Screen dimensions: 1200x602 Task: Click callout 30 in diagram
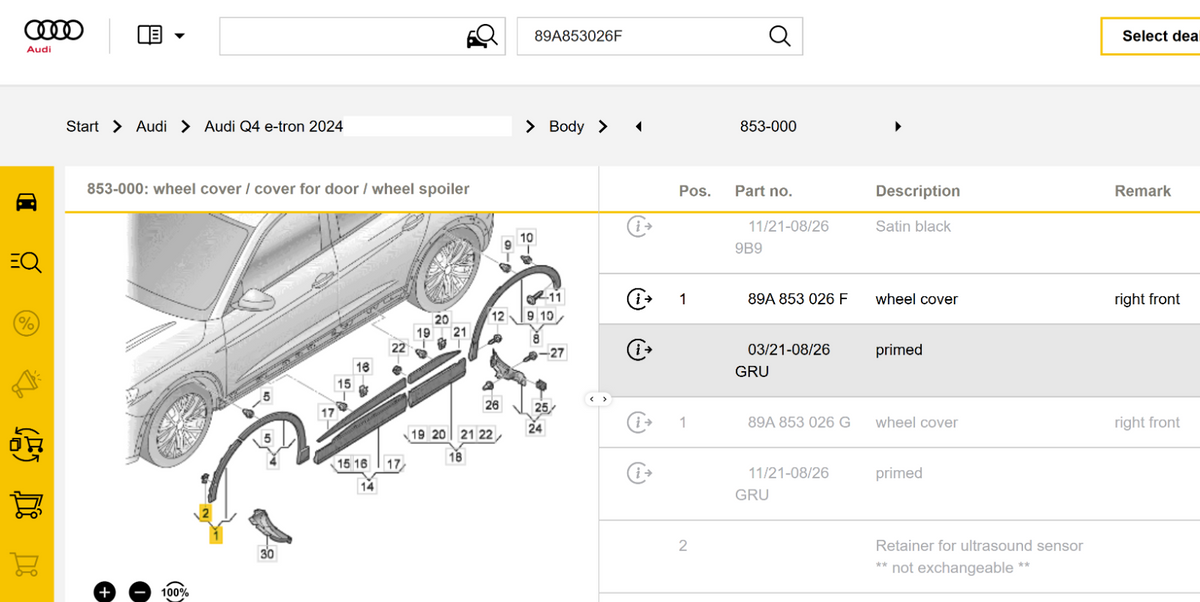click(x=267, y=554)
